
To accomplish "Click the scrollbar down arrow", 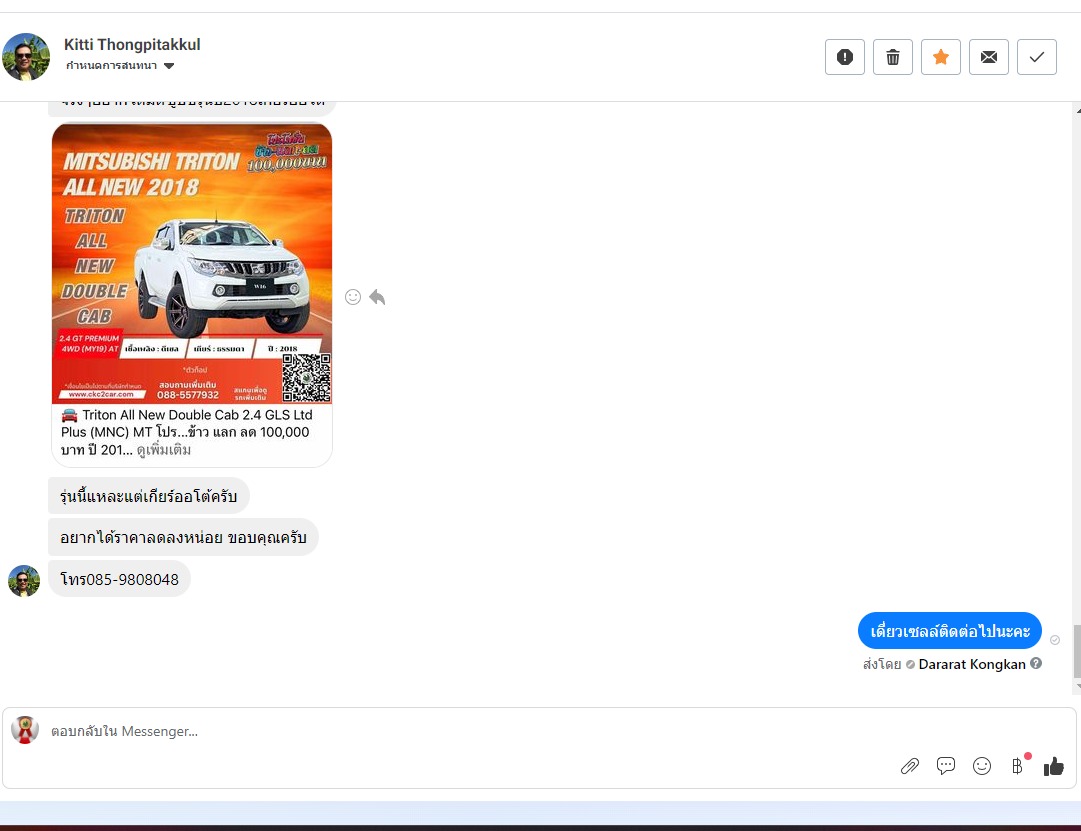I will [x=1077, y=687].
